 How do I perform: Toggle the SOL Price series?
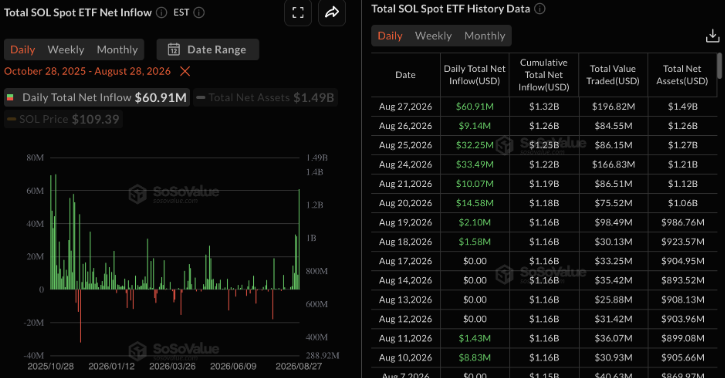pyautogui.click(x=63, y=119)
